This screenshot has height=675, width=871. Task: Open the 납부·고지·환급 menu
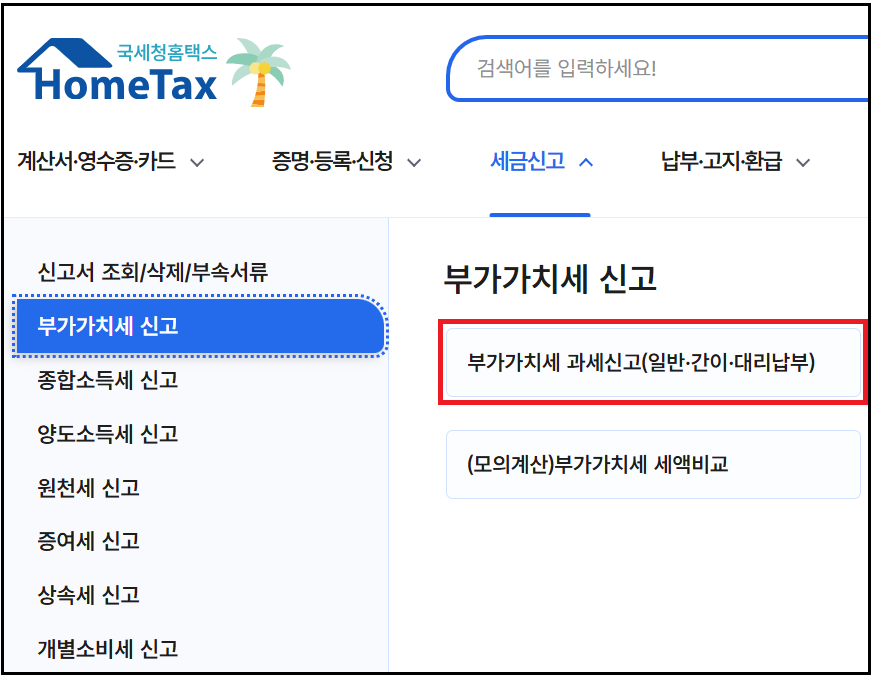(721, 162)
